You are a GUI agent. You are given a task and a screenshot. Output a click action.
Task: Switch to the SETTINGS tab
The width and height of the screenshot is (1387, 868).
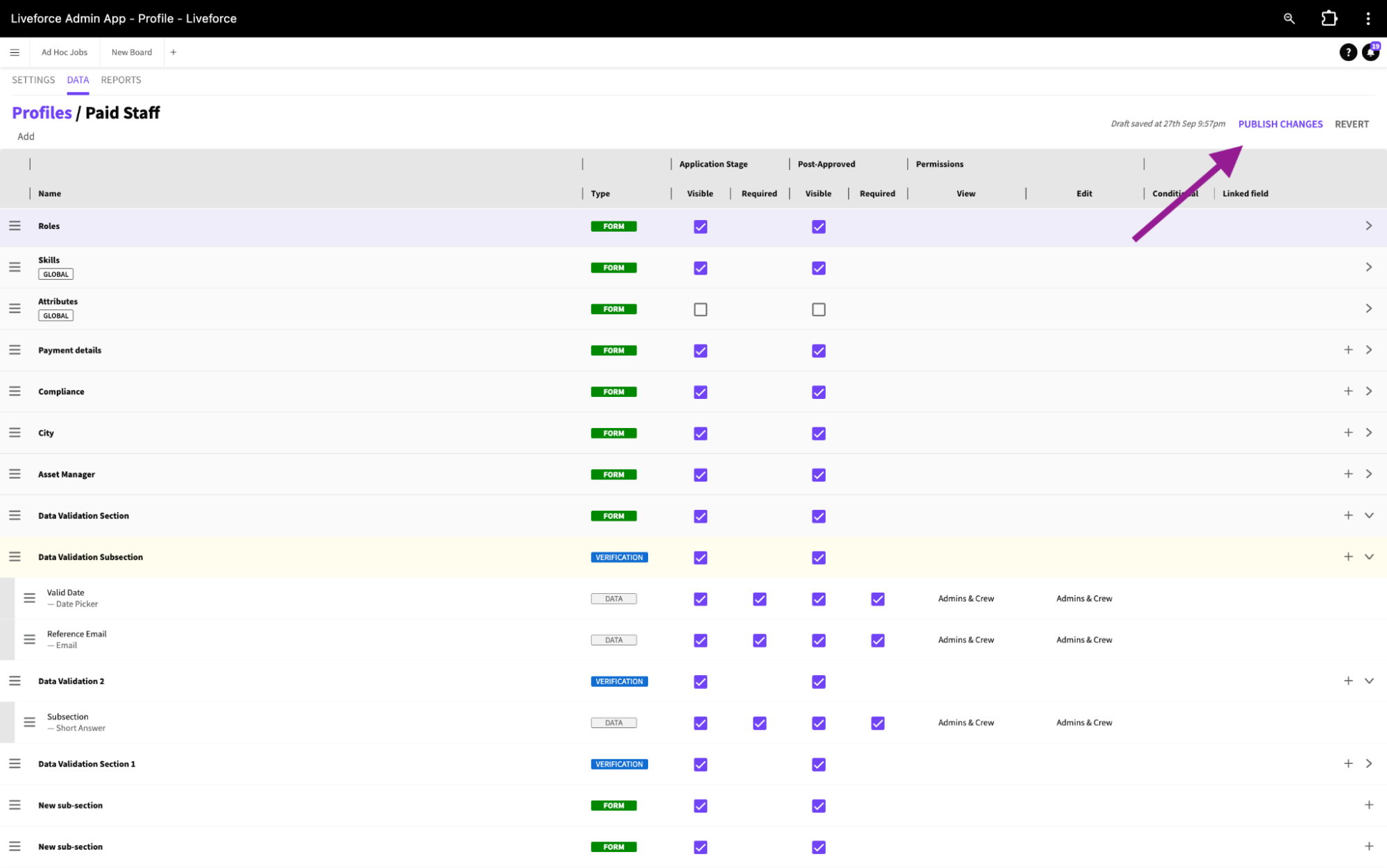33,80
